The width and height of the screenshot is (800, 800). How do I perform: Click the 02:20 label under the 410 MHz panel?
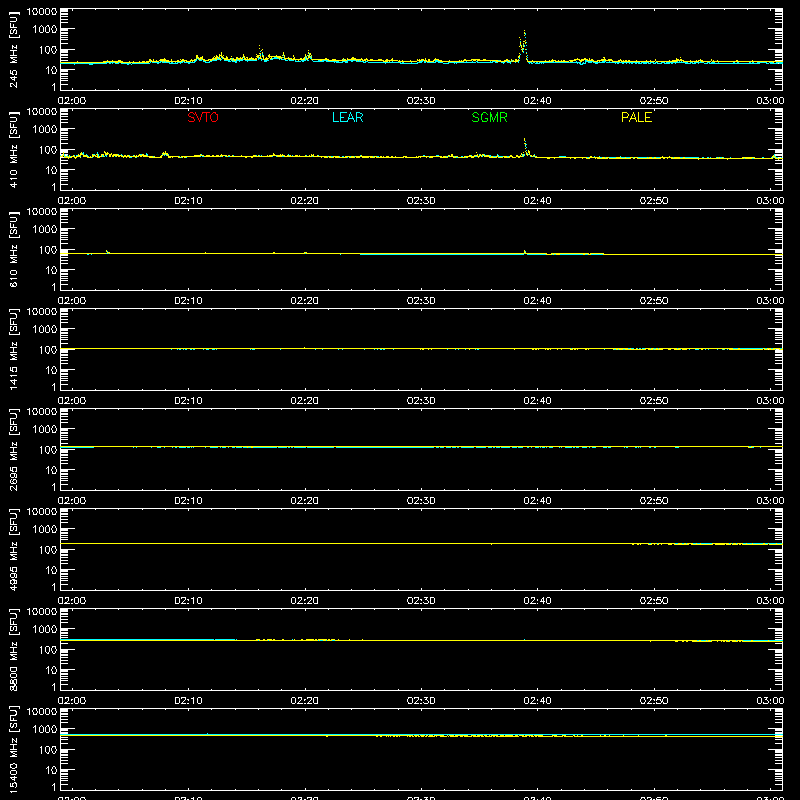[x=305, y=201]
